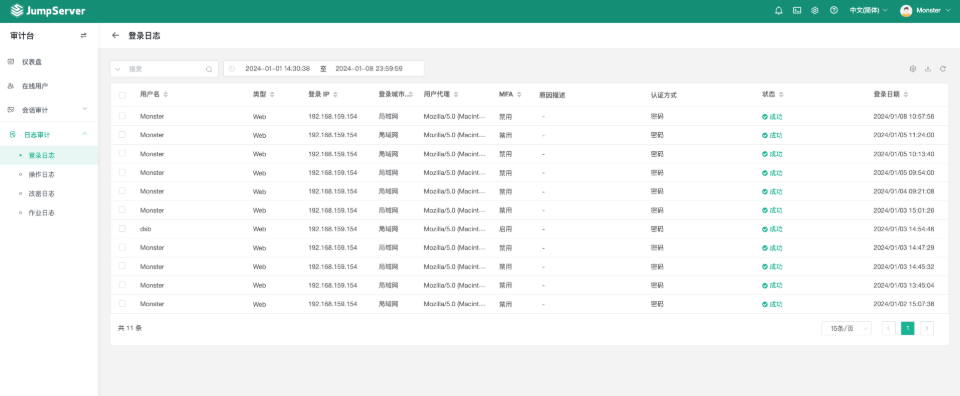Screen dimensions: 960x396
Task: Sort by 类型 column arrows
Action: [272, 94]
